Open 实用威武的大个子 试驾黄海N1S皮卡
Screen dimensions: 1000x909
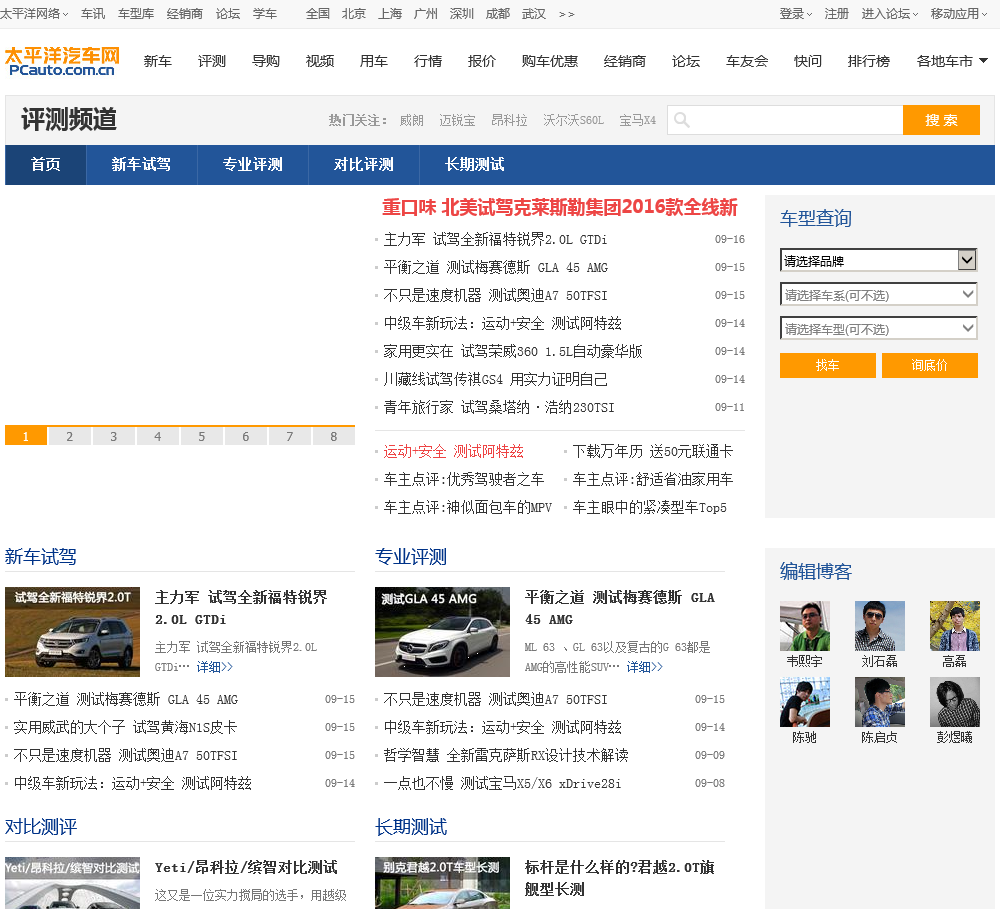point(125,727)
